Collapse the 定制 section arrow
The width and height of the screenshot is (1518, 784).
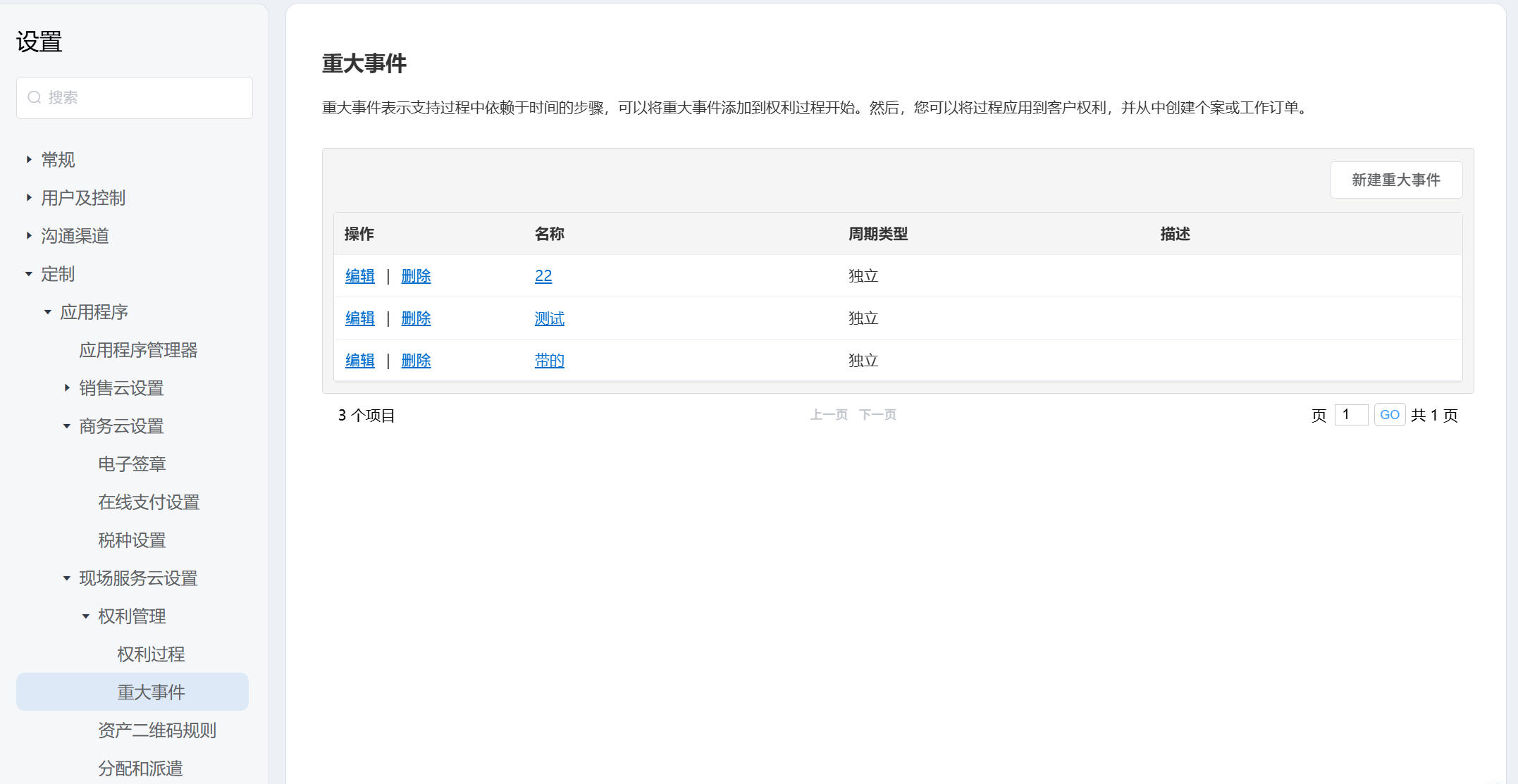(29, 274)
